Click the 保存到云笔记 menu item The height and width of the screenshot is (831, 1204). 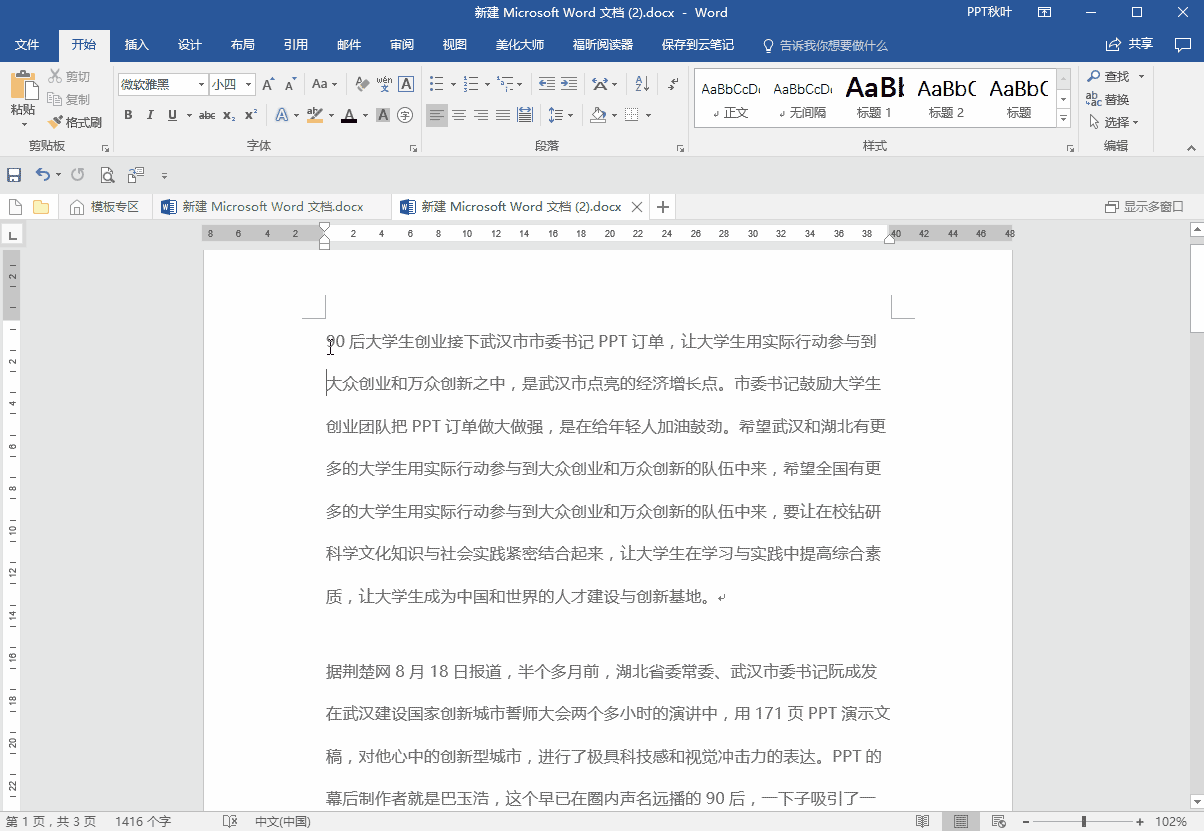click(x=698, y=45)
